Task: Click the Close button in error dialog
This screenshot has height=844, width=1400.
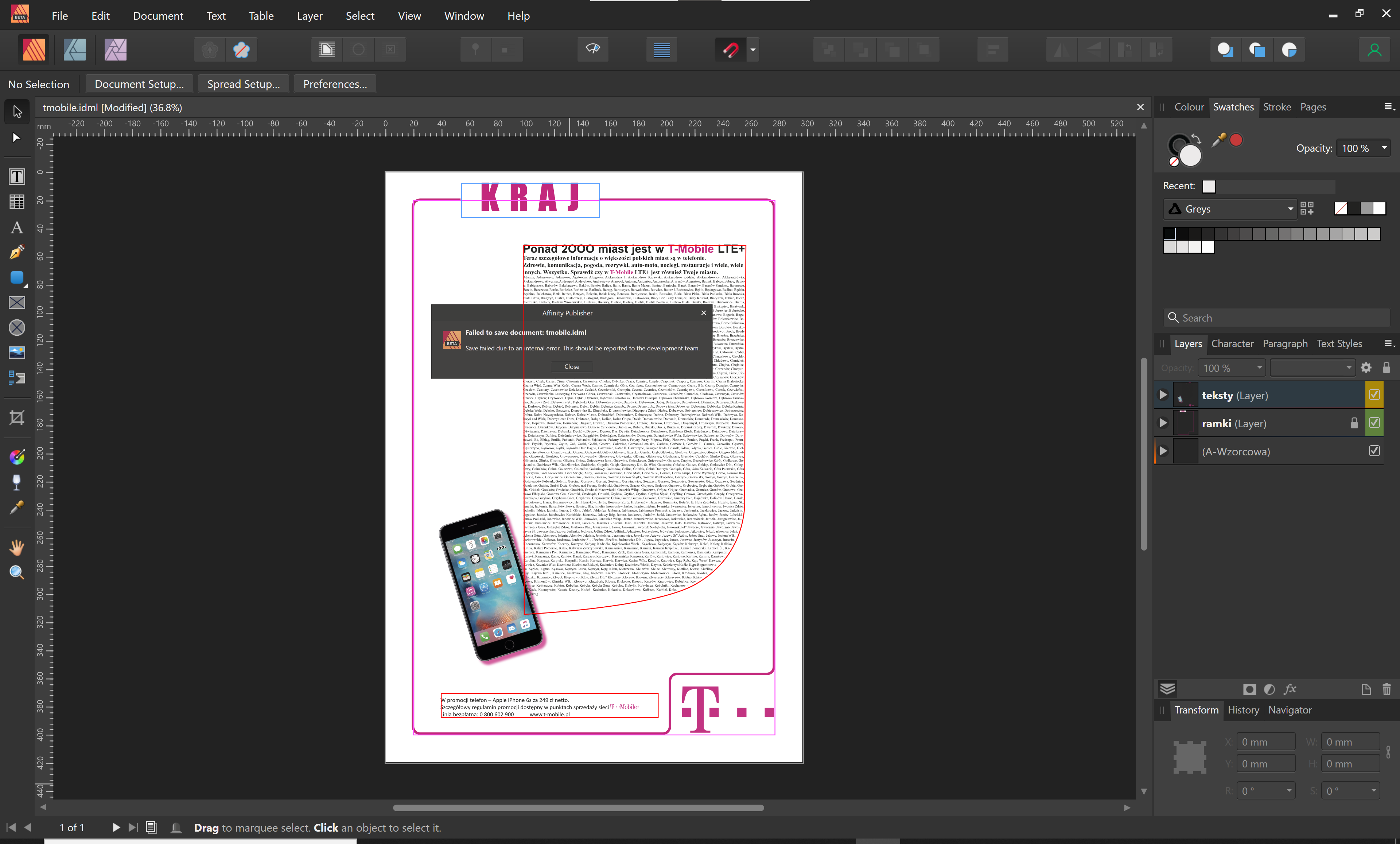Action: pos(572,367)
